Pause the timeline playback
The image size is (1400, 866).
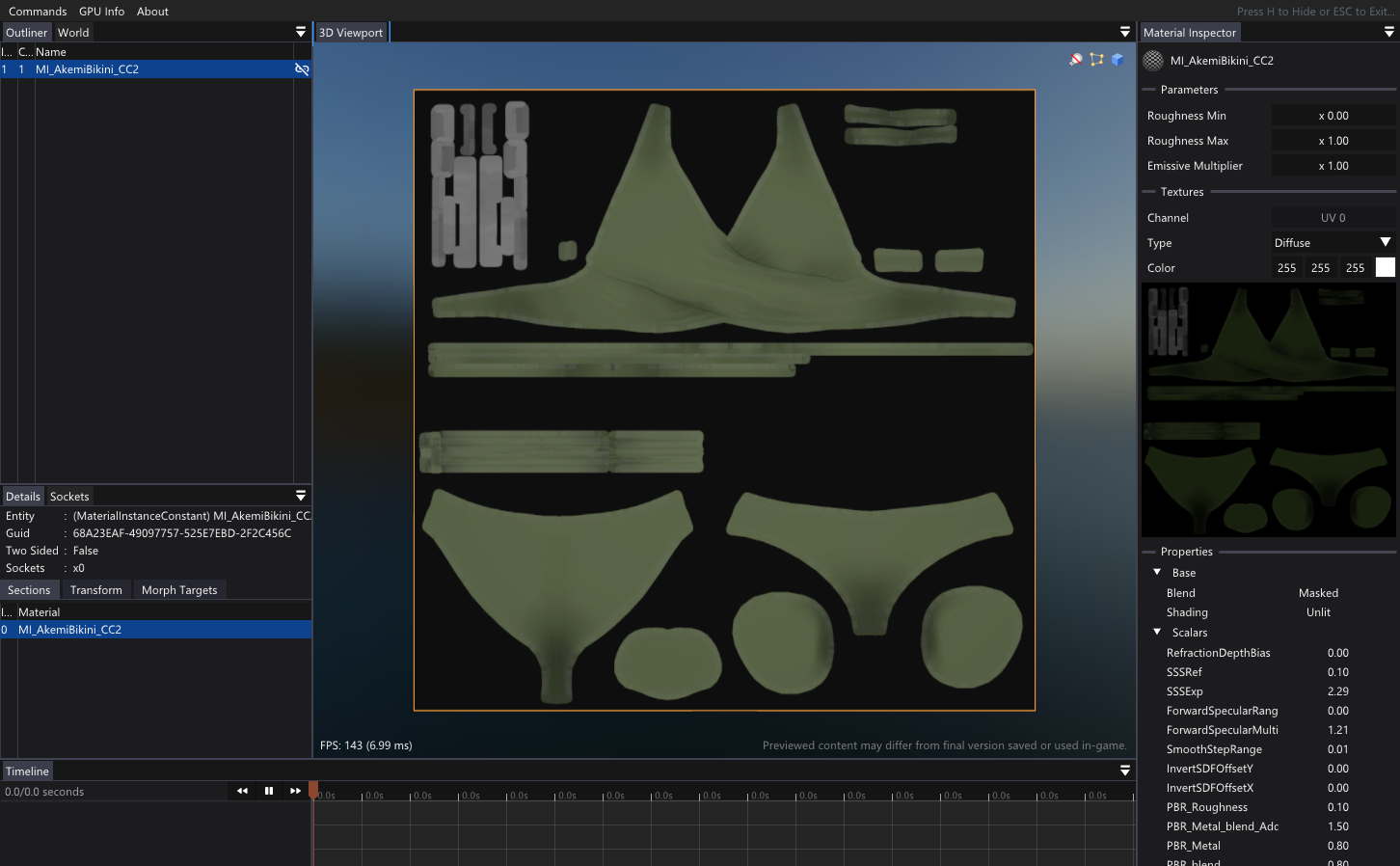click(x=269, y=791)
